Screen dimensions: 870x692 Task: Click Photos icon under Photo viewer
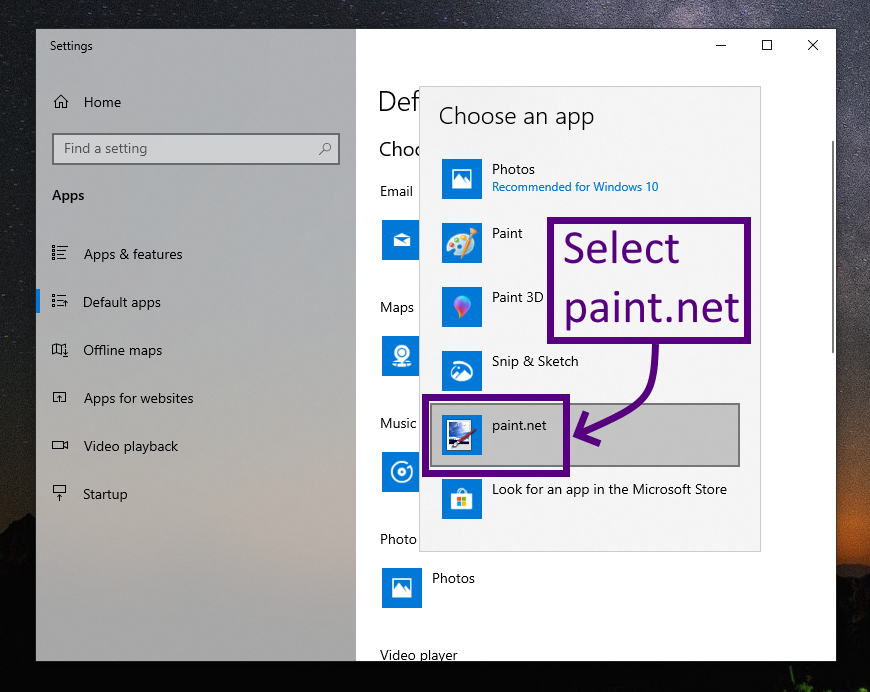[x=402, y=588]
